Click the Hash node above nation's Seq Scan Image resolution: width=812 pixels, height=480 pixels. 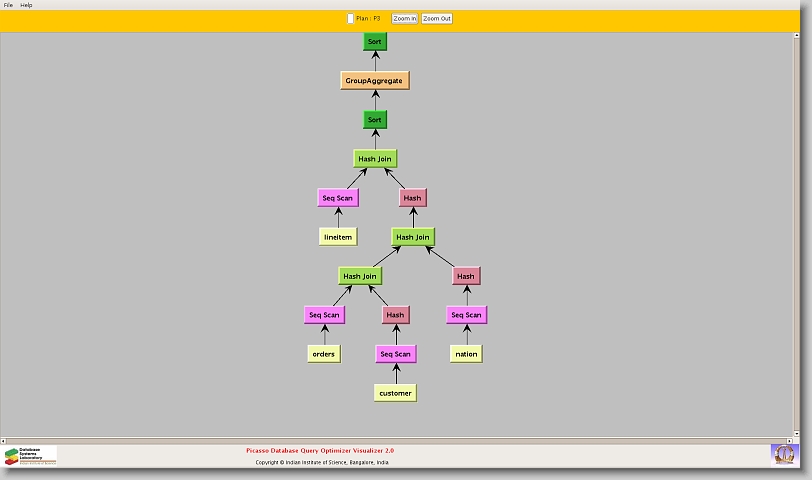pyautogui.click(x=465, y=276)
